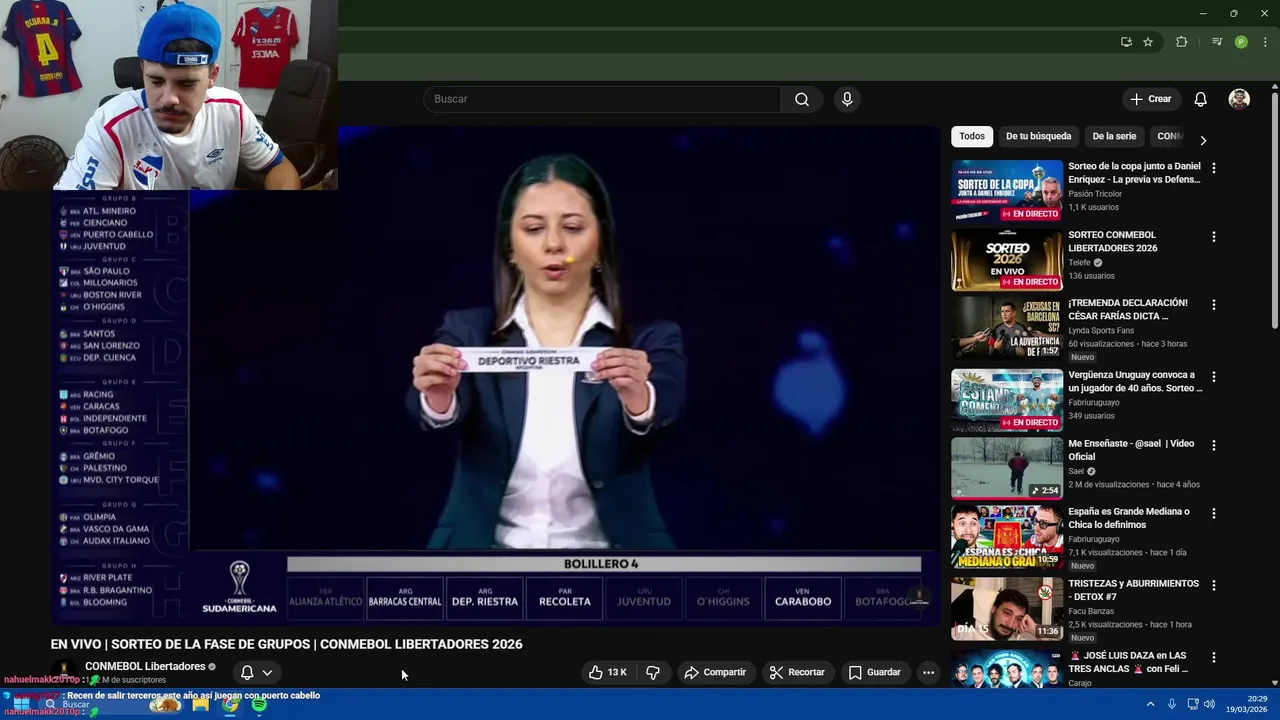Open Chrome three-dot menu

pyautogui.click(x=1265, y=42)
